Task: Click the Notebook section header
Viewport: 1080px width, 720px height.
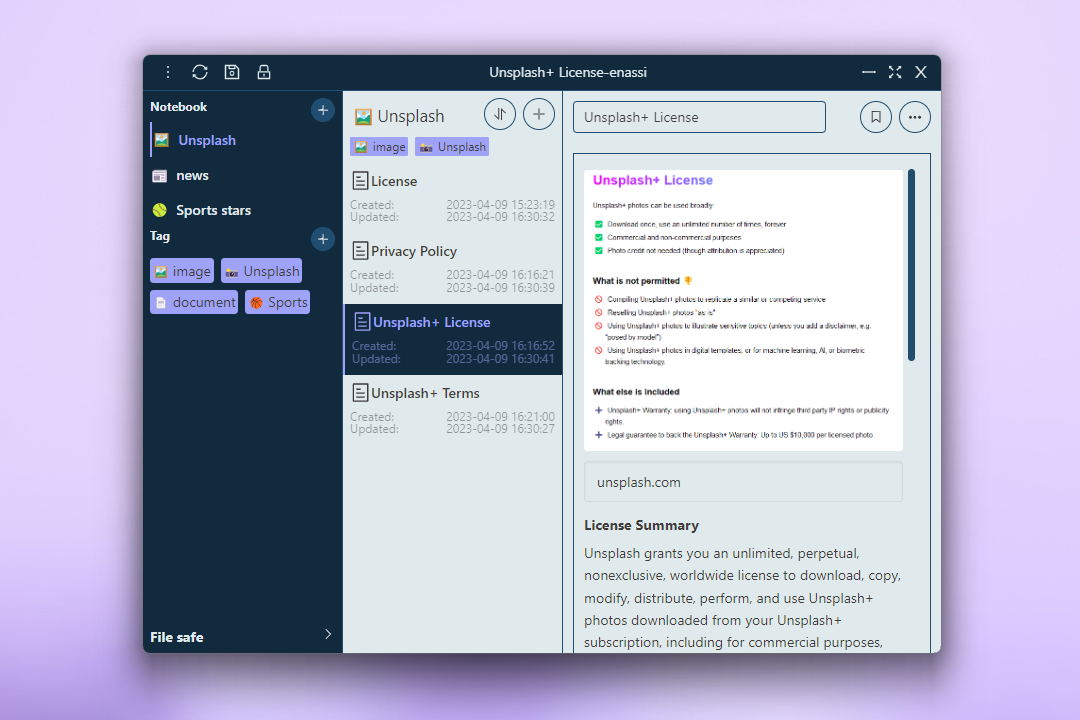Action: tap(178, 107)
